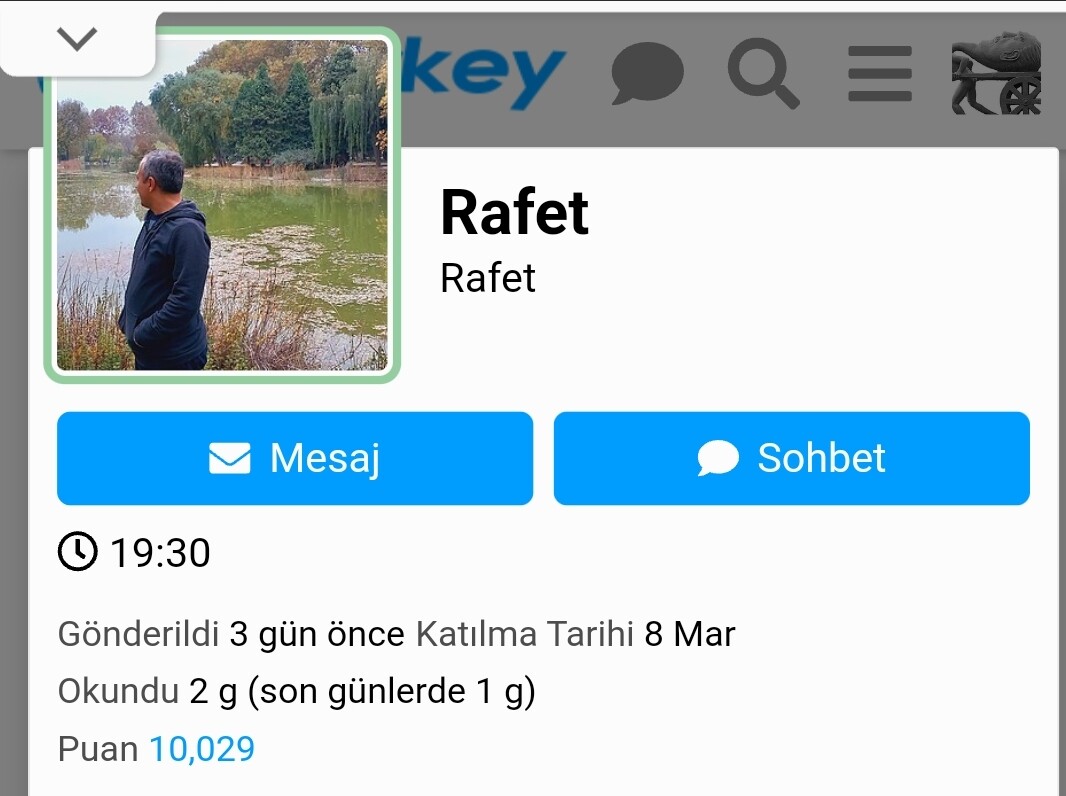Image resolution: width=1066 pixels, height=796 pixels.
Task: Open search with the magnifier icon
Action: [x=763, y=73]
